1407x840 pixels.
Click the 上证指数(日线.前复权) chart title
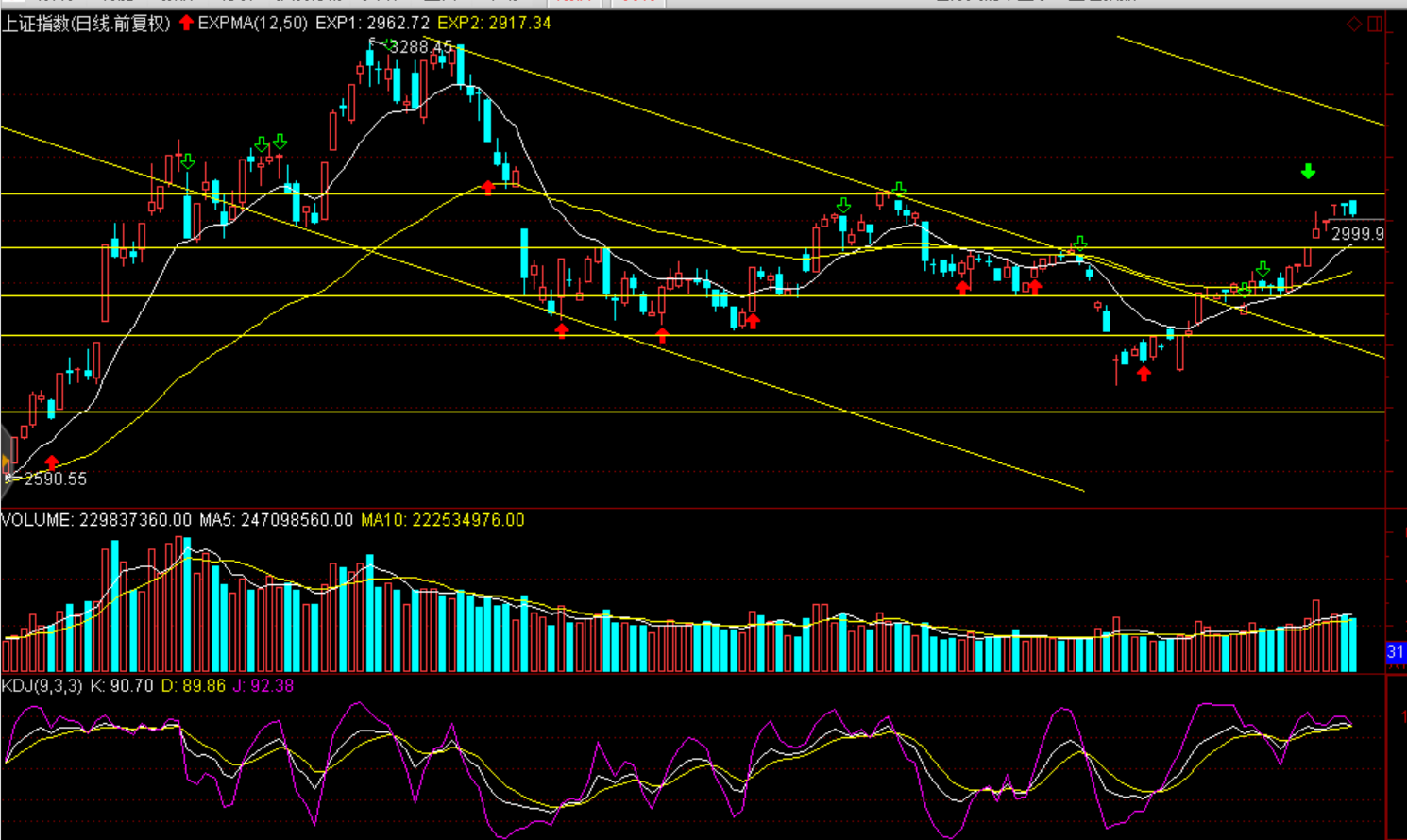tap(86, 24)
